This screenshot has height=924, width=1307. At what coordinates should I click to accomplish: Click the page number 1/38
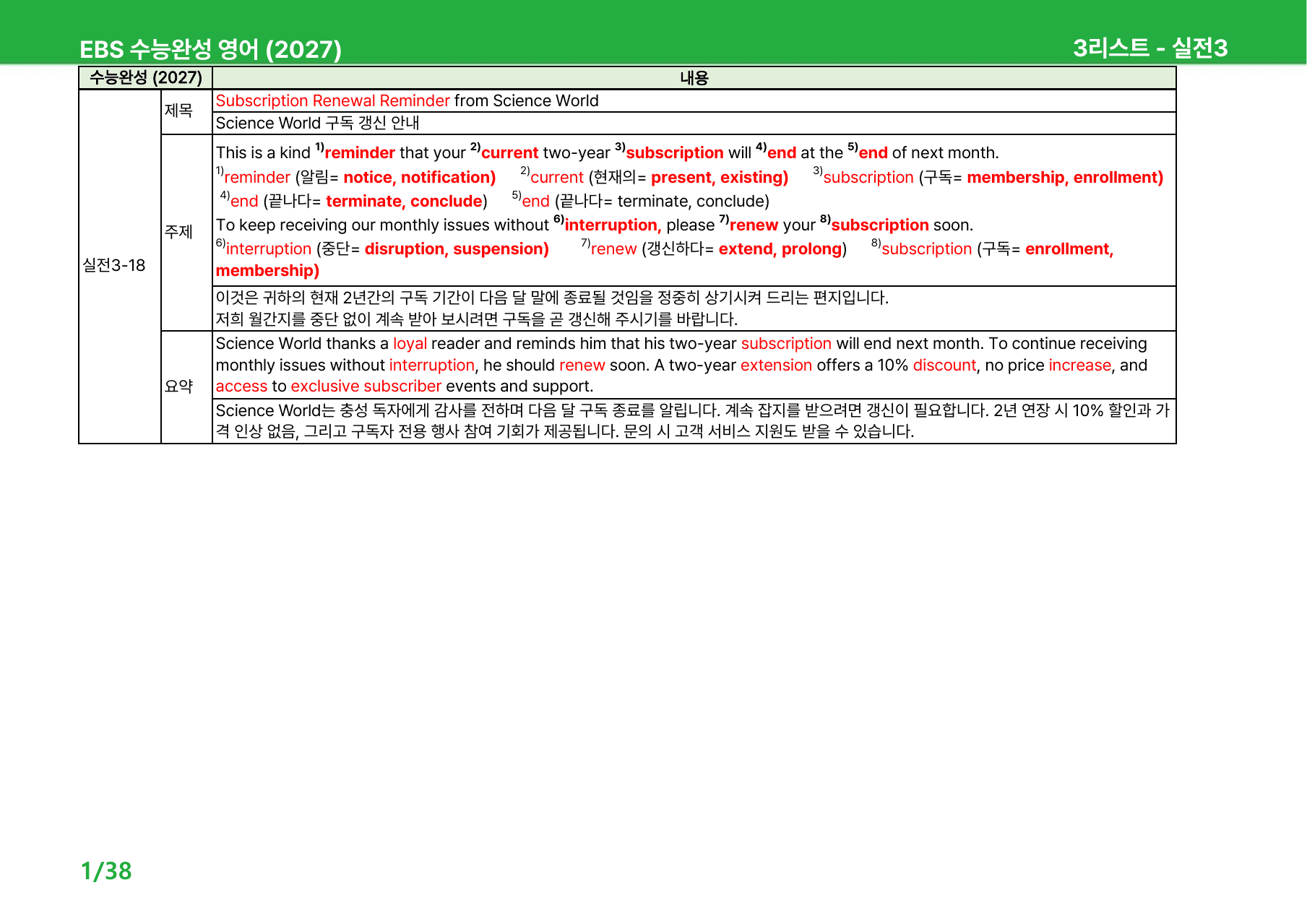(x=106, y=871)
